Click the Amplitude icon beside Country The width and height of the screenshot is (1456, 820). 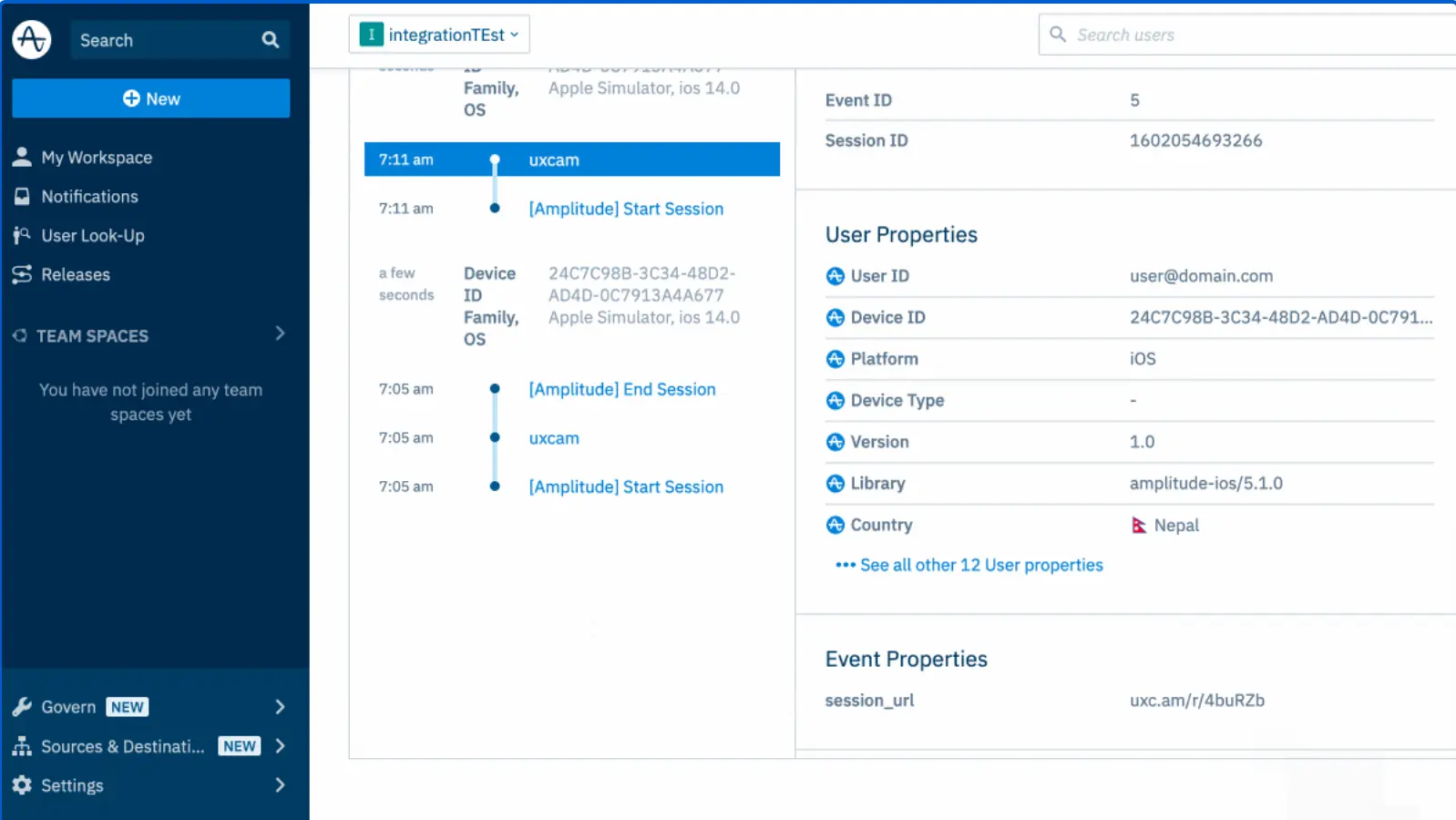(x=835, y=525)
